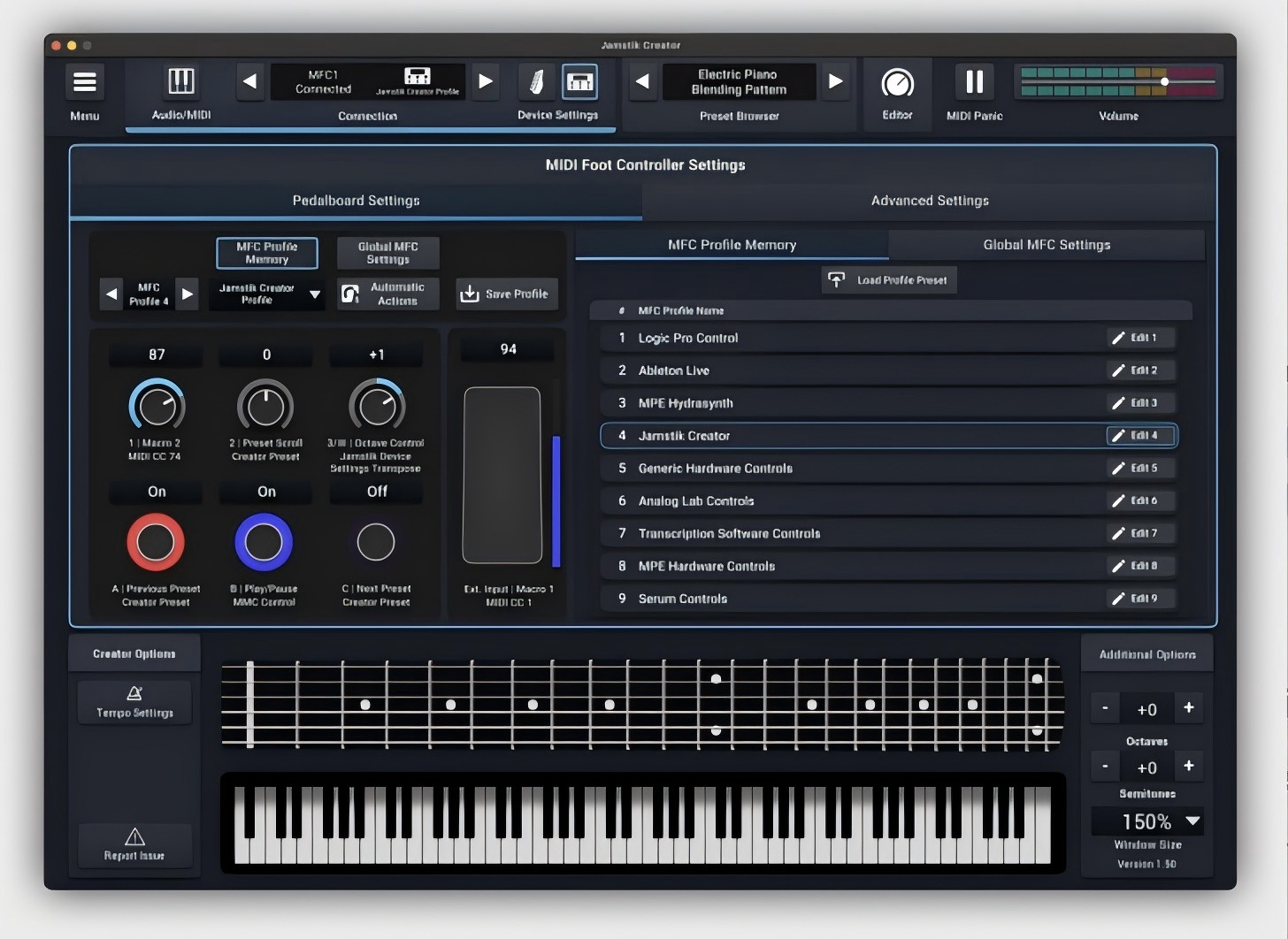Select profile row Serum Controls
Screen dimensions: 1288x939
coord(888,599)
